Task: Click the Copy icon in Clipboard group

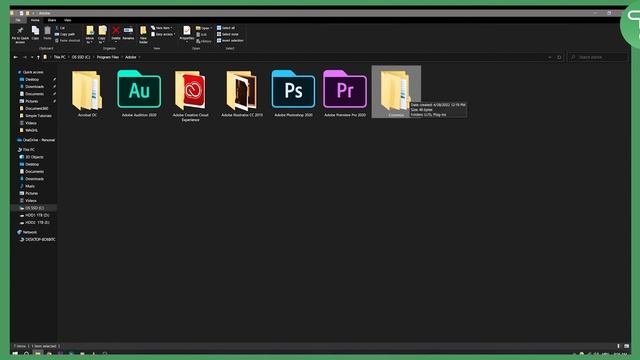Action: click(36, 33)
